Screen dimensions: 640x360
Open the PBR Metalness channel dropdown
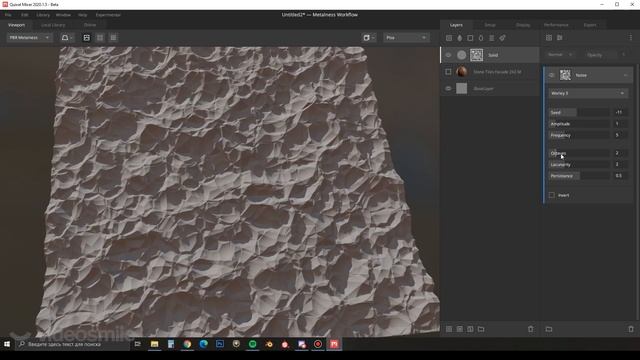pos(29,38)
